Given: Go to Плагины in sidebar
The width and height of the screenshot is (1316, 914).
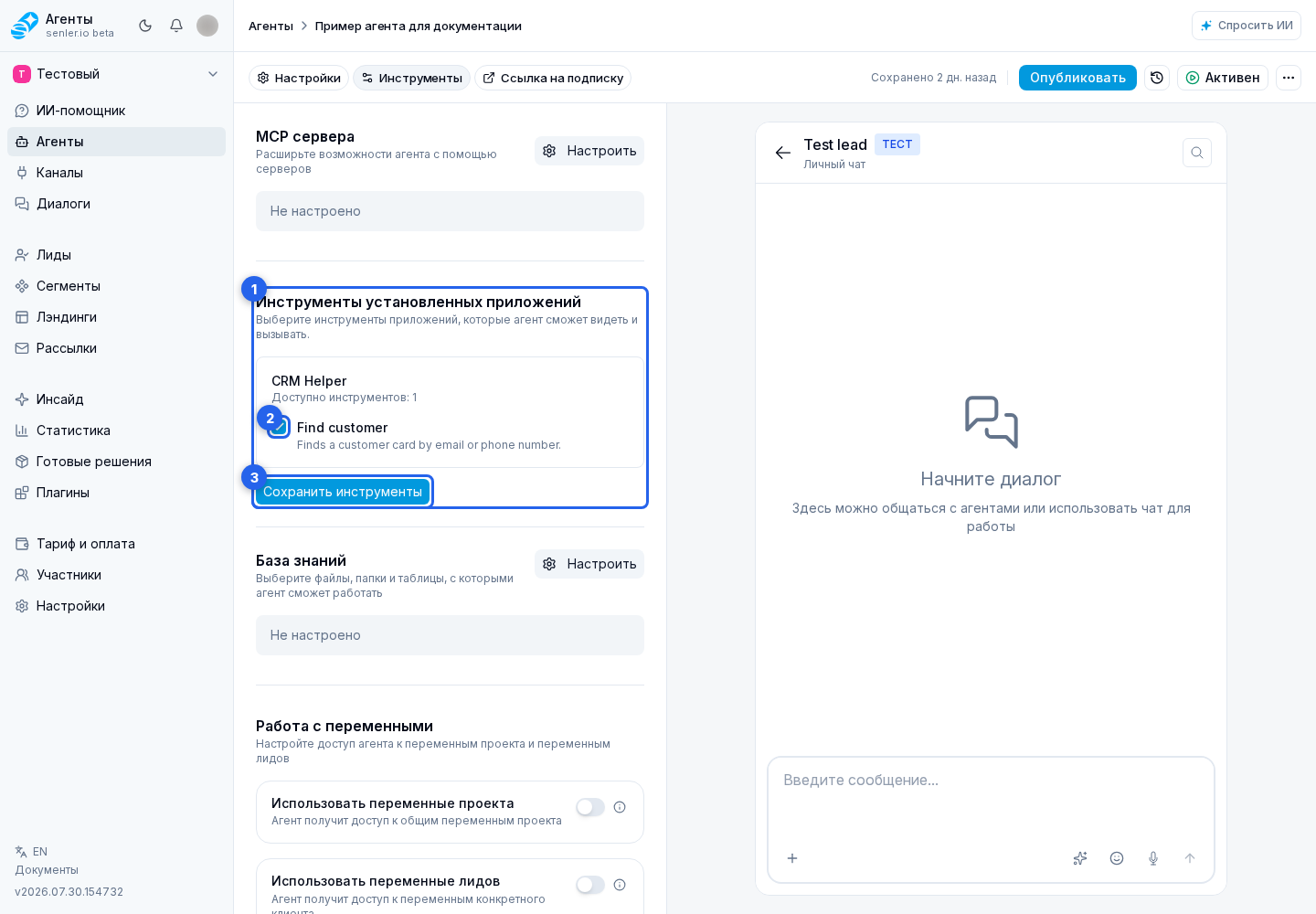Looking at the screenshot, I should [x=116, y=493].
